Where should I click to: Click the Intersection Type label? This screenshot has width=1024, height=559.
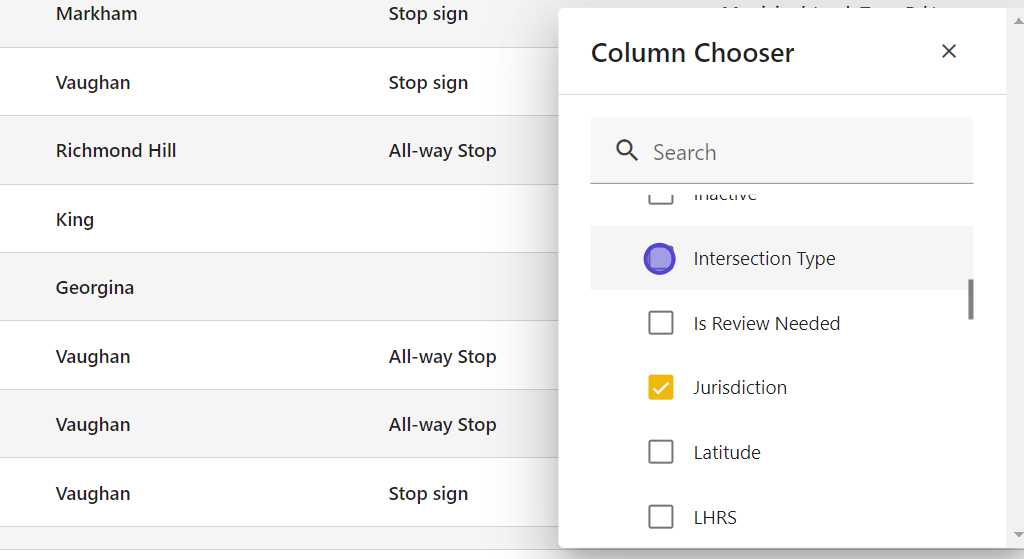(x=764, y=259)
